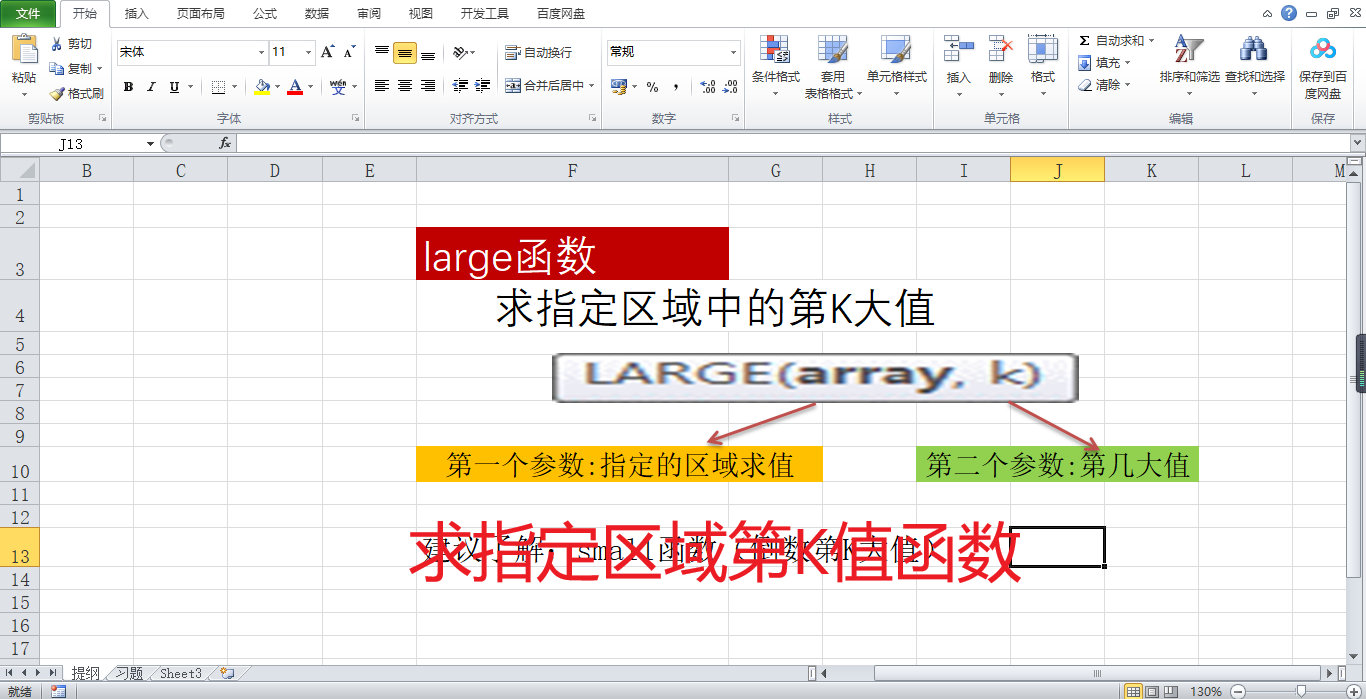Viewport: 1366px width, 699px height.
Task: Click the Cut (剪切) scissors icon
Action: point(57,44)
